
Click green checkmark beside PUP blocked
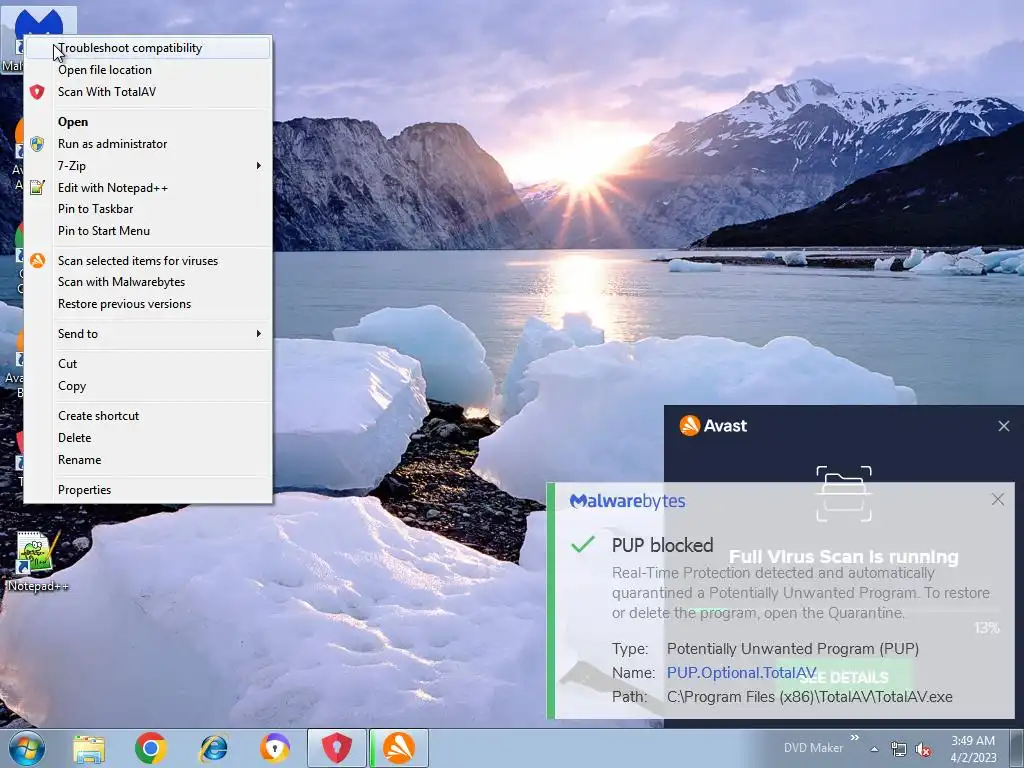(x=583, y=544)
